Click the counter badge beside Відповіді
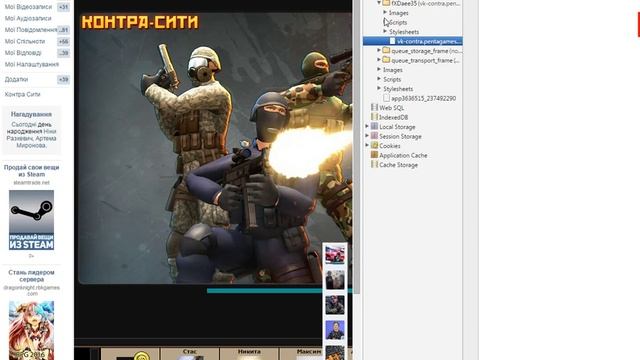The image size is (640, 360). (63, 53)
